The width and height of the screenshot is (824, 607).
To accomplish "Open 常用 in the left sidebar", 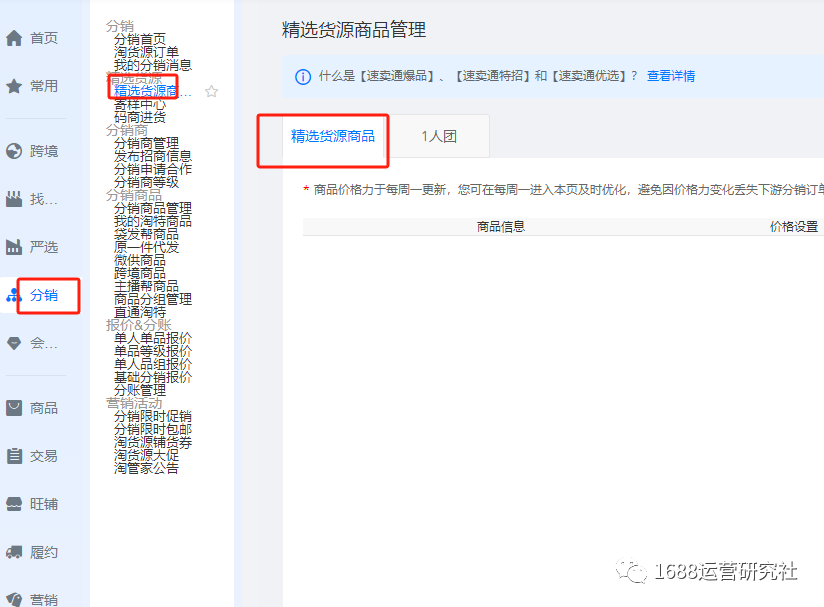I will click(44, 86).
